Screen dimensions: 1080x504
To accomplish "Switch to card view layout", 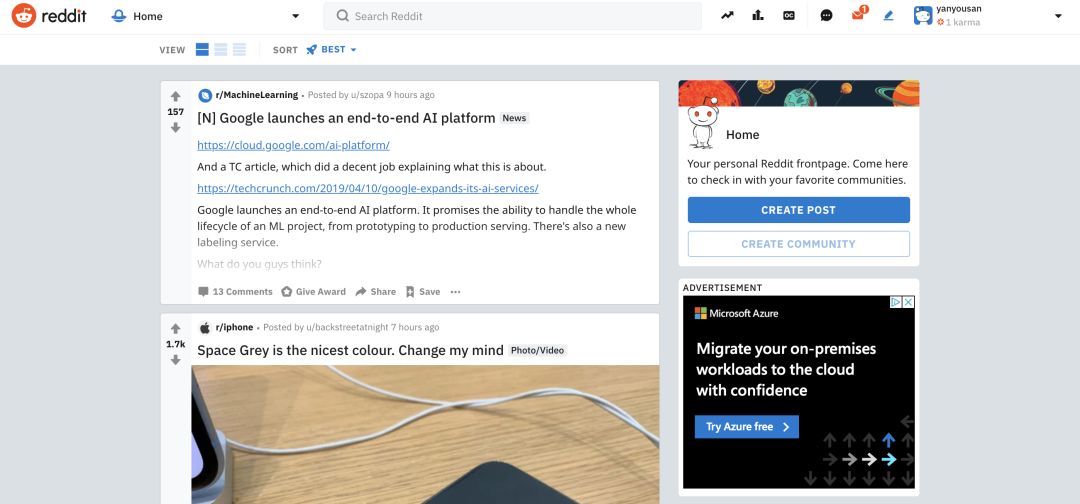I will pyautogui.click(x=202, y=50).
